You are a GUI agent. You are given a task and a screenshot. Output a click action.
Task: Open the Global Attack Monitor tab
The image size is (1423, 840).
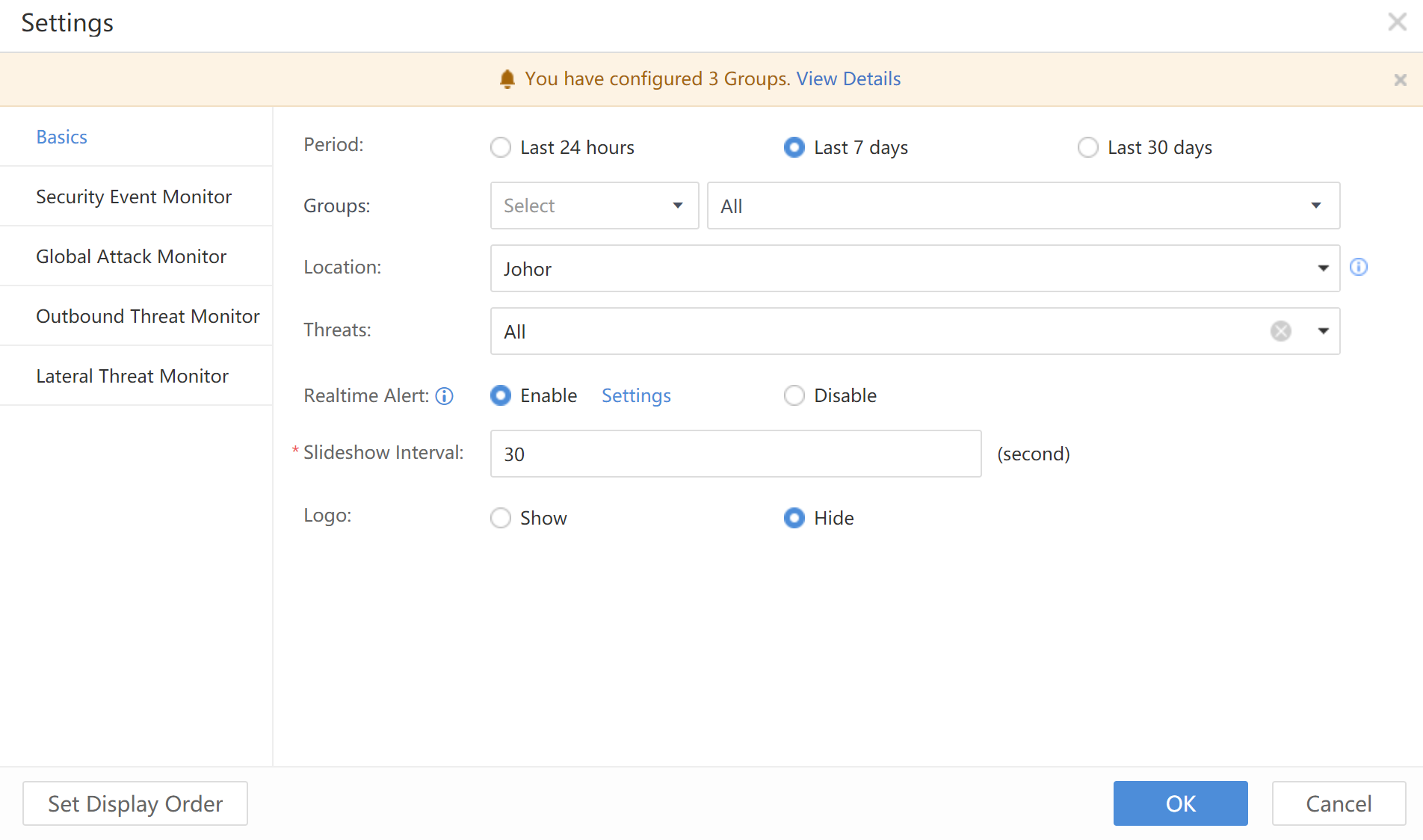point(131,256)
